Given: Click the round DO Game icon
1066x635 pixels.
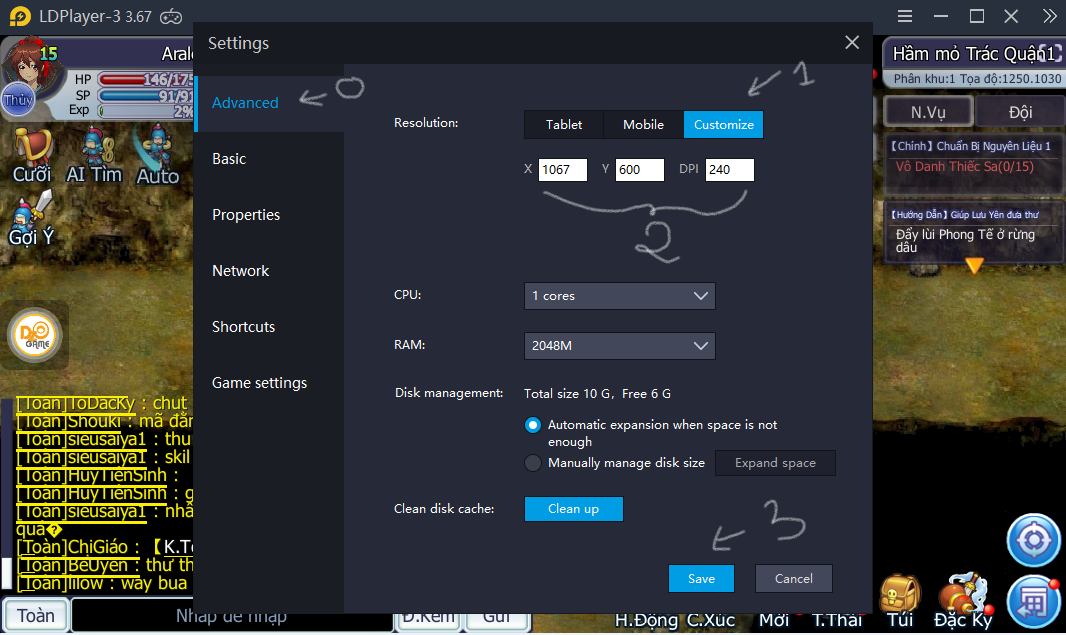Looking at the screenshot, I should (36, 335).
